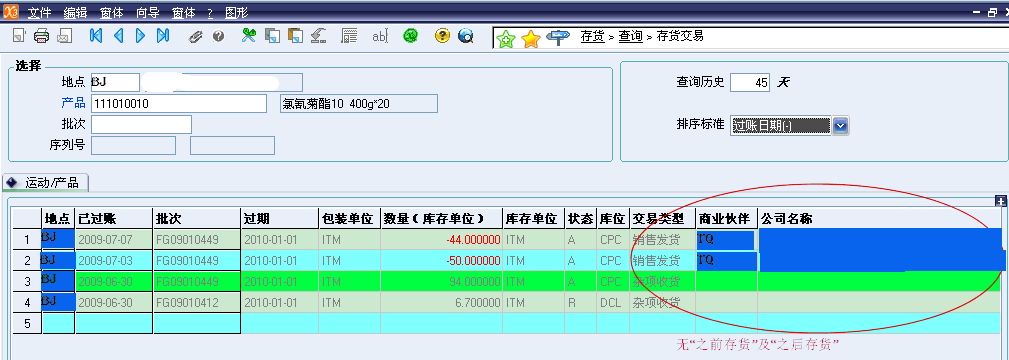Go to previous record arrow
This screenshot has width=1009, height=360.
[x=118, y=36]
